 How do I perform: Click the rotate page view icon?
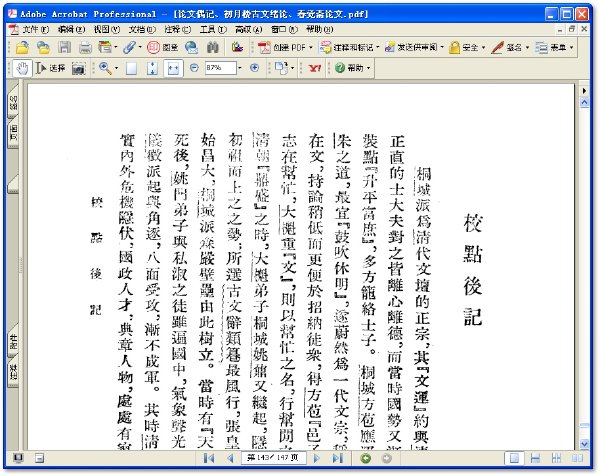pos(282,68)
